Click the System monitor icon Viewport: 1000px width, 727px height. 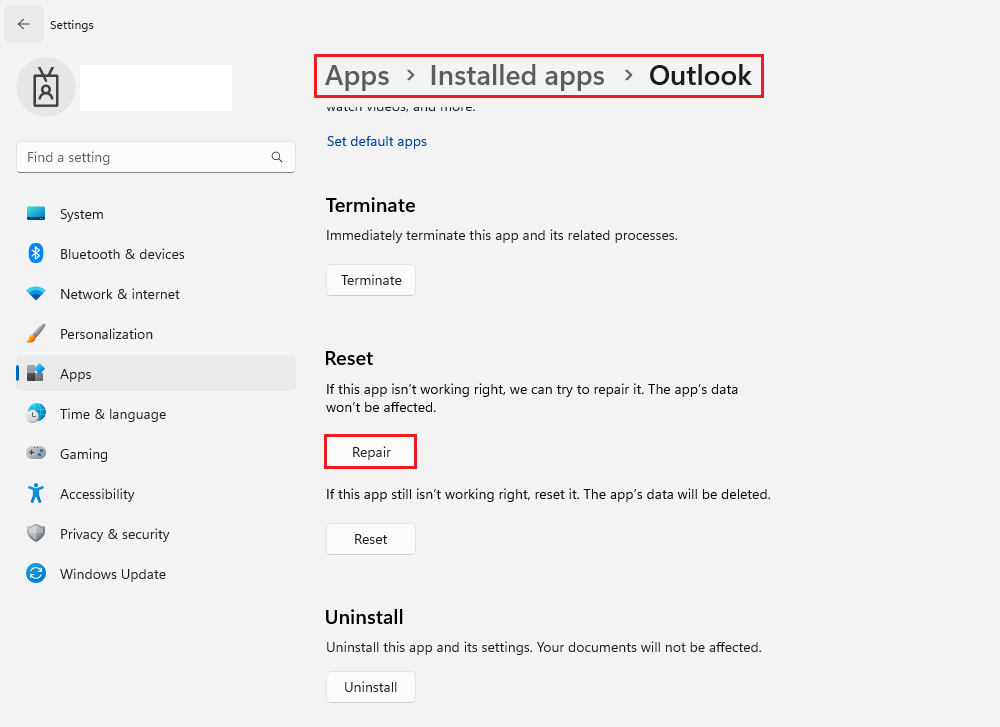tap(36, 214)
